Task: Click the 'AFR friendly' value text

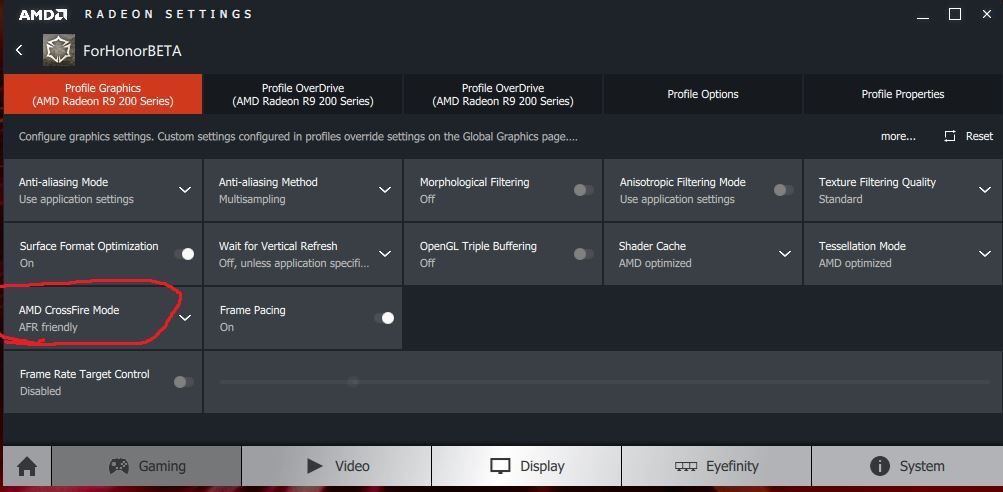Action: tap(48, 327)
